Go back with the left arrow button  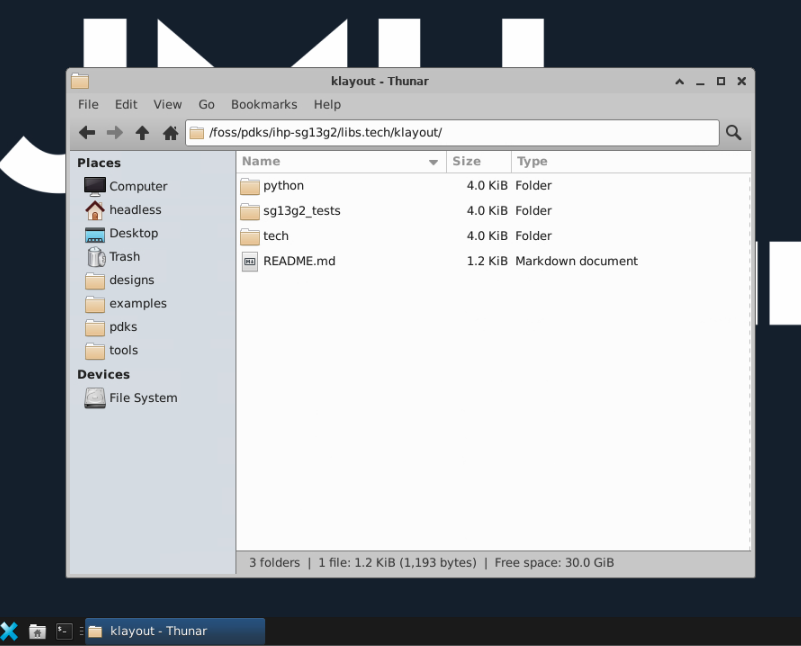point(87,133)
